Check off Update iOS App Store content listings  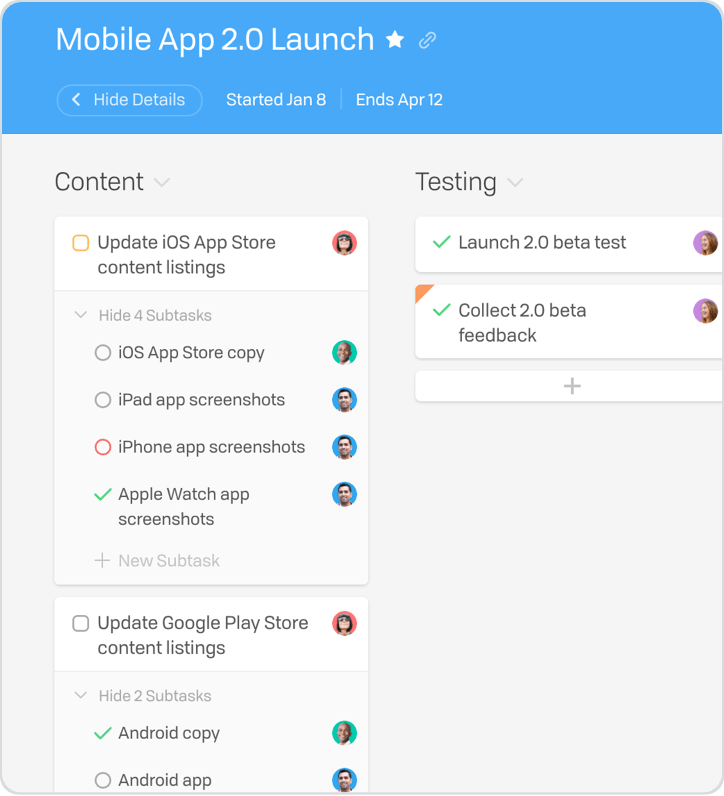coord(81,243)
